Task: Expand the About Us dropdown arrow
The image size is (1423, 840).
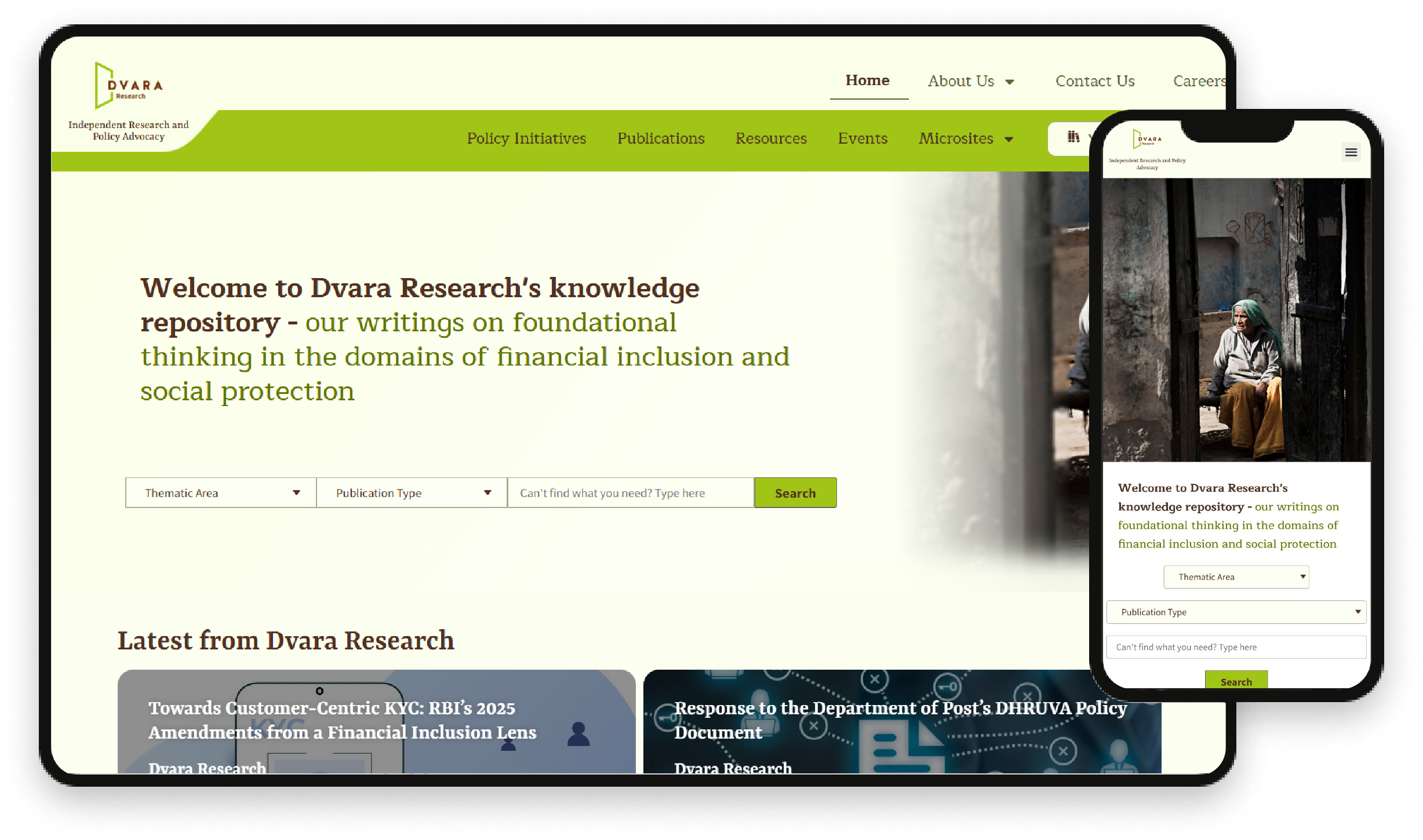Action: [1010, 82]
